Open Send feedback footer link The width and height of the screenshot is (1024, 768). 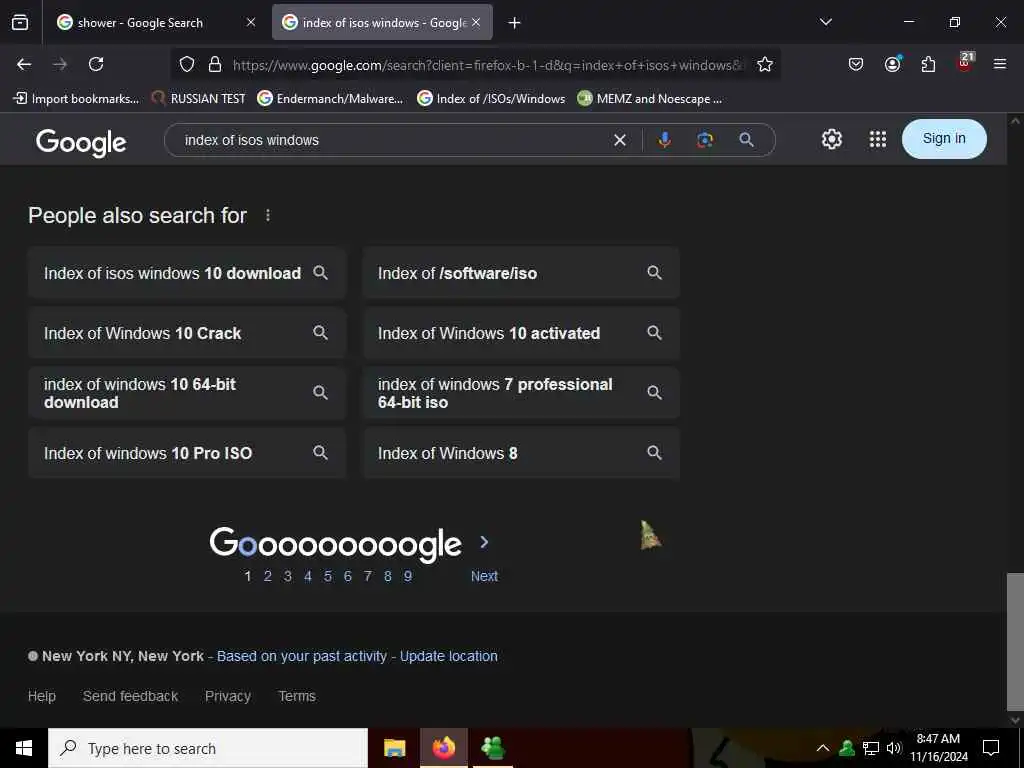click(131, 696)
